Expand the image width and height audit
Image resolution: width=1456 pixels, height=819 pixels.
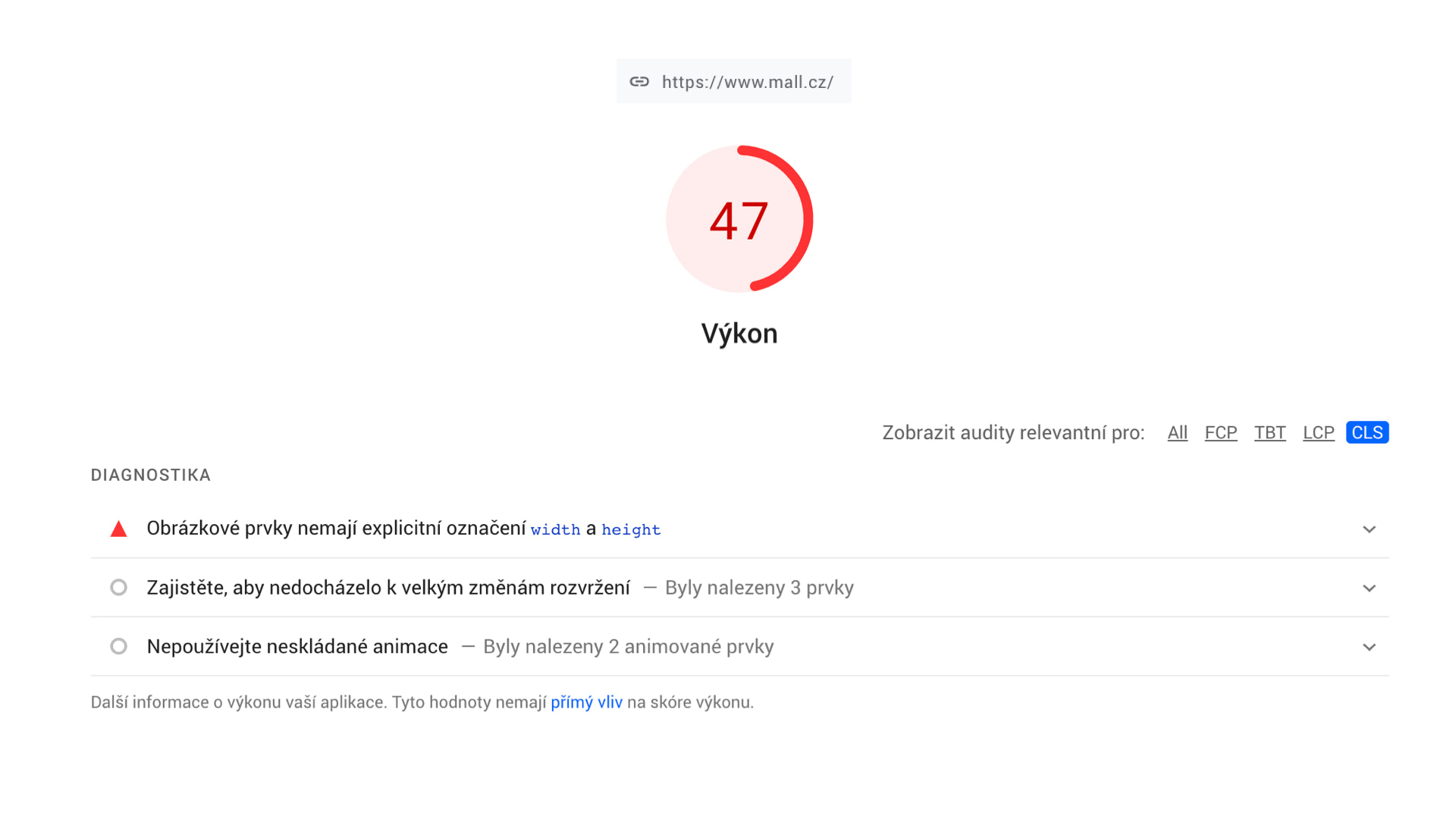tap(1369, 529)
